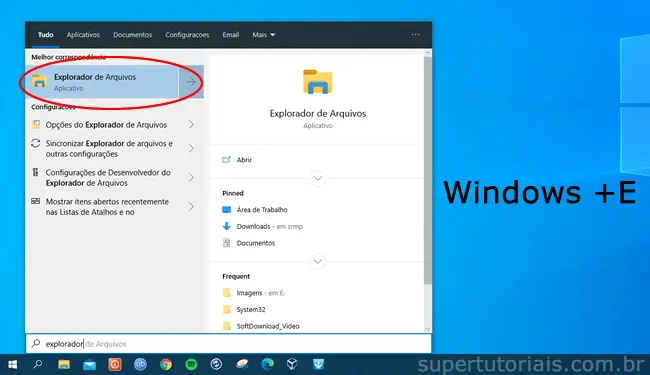Switch to the Documentos tab
Image resolution: width=650 pixels, height=375 pixels.
(x=133, y=35)
